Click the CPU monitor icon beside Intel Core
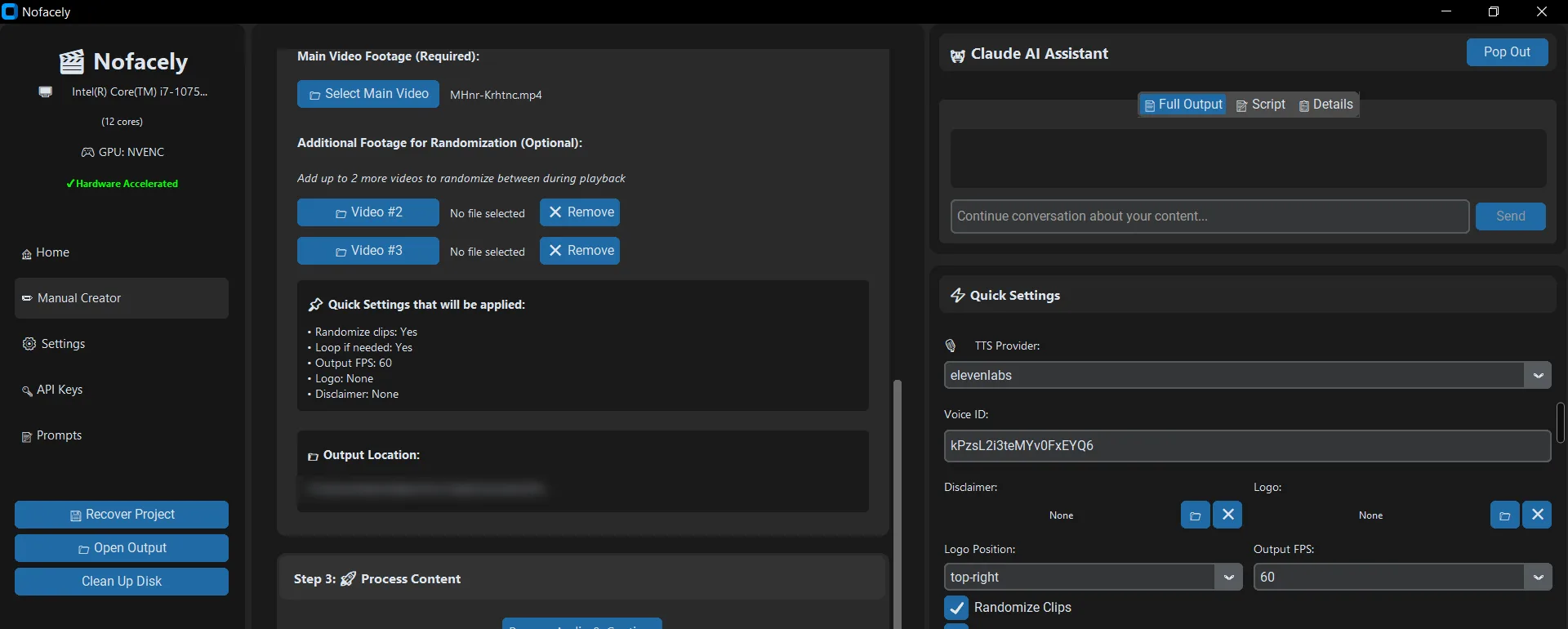The height and width of the screenshot is (629, 1568). pyautogui.click(x=46, y=92)
